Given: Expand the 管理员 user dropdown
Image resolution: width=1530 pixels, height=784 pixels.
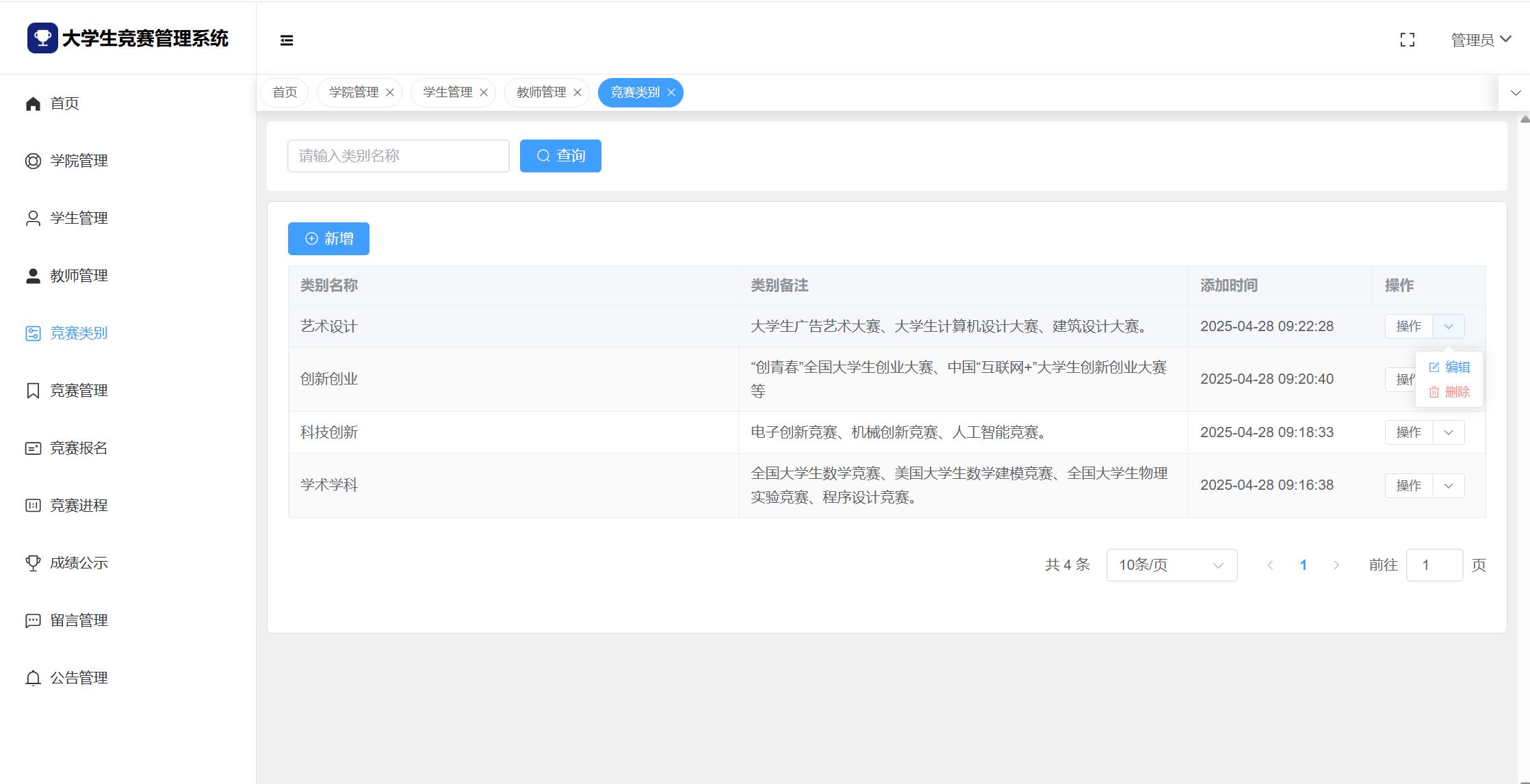Looking at the screenshot, I should [x=1481, y=40].
